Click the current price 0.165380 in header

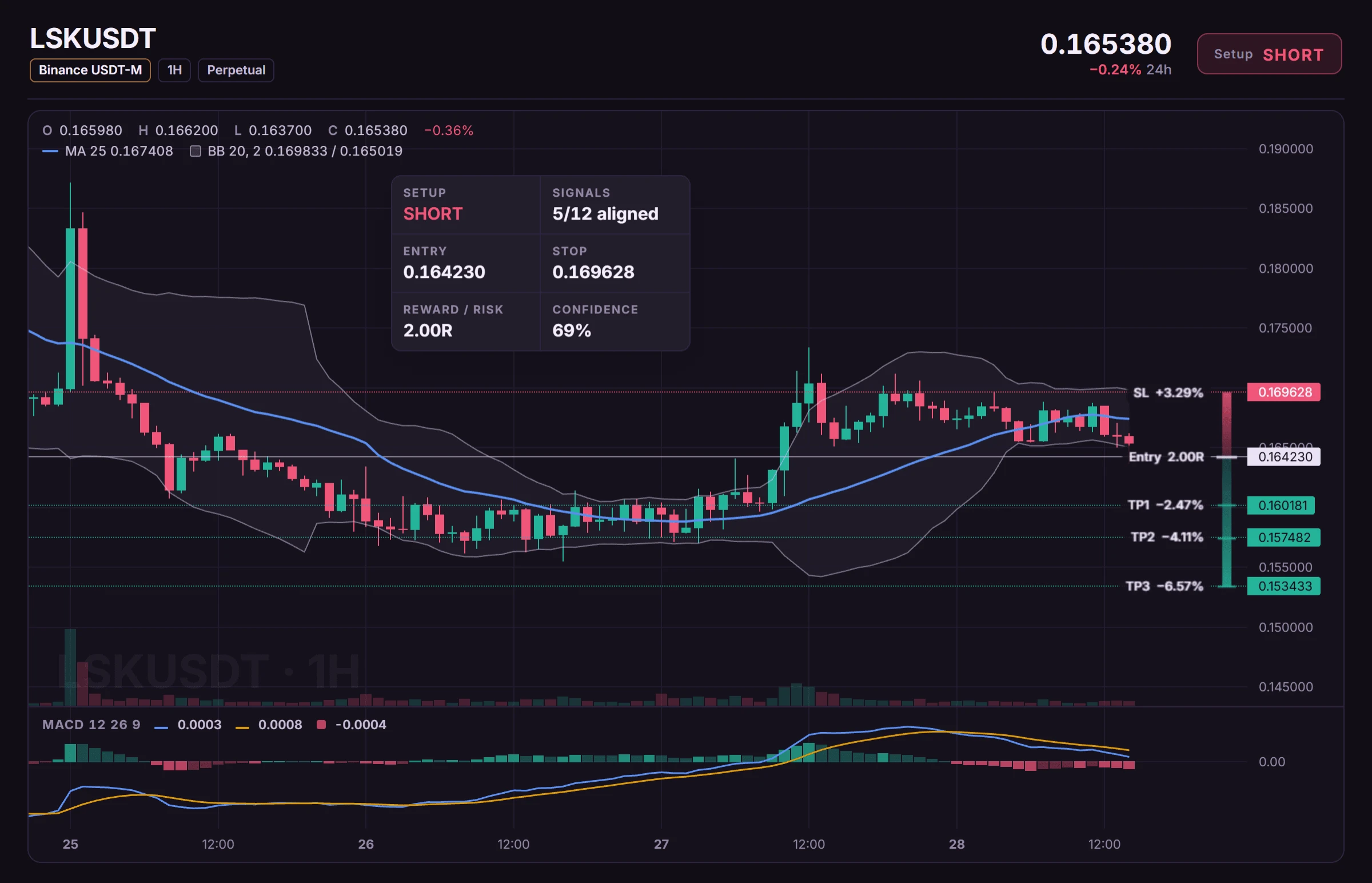pyautogui.click(x=1106, y=44)
